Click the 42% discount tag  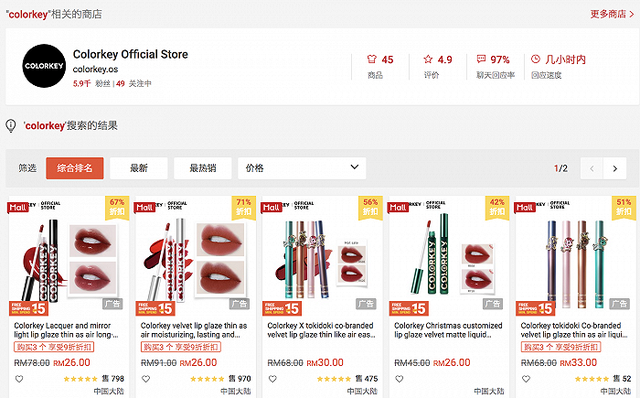click(497, 207)
